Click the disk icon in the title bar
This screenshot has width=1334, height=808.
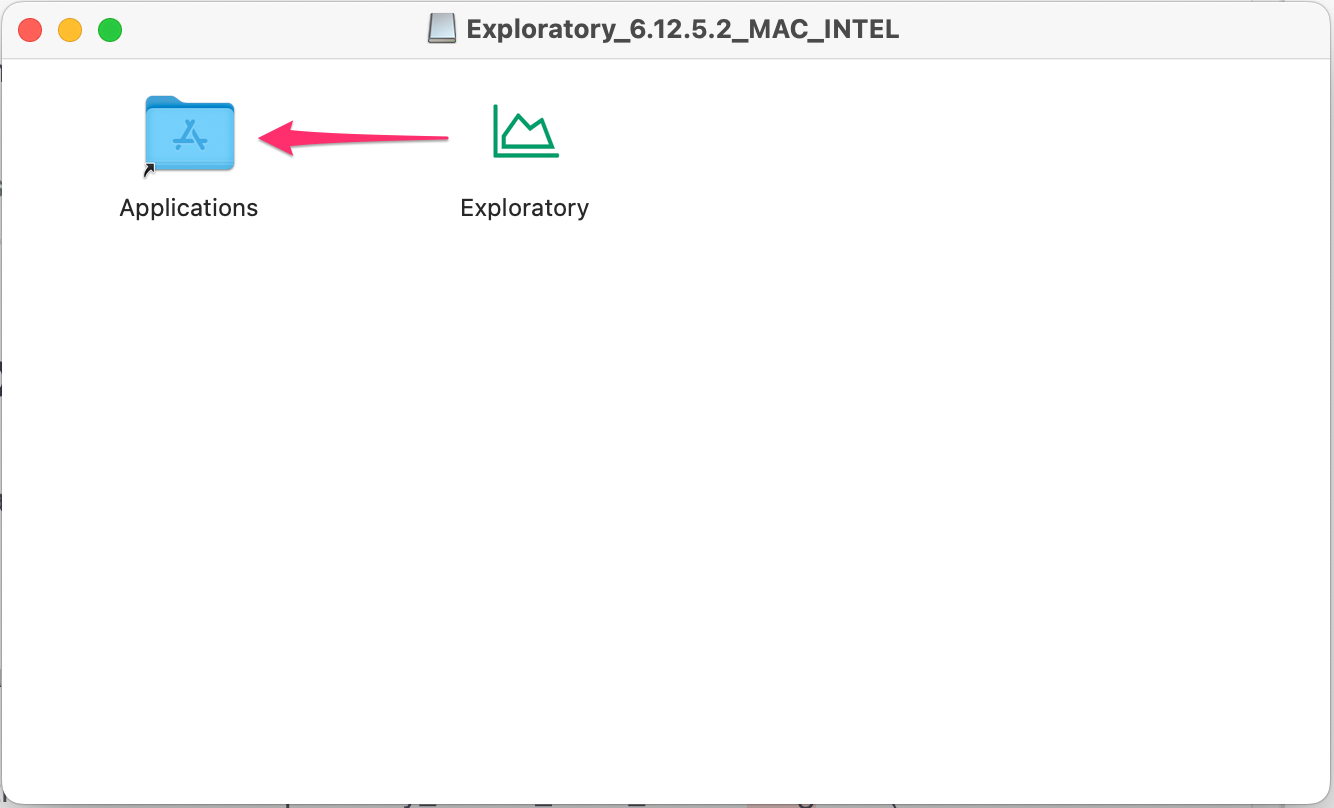441,29
